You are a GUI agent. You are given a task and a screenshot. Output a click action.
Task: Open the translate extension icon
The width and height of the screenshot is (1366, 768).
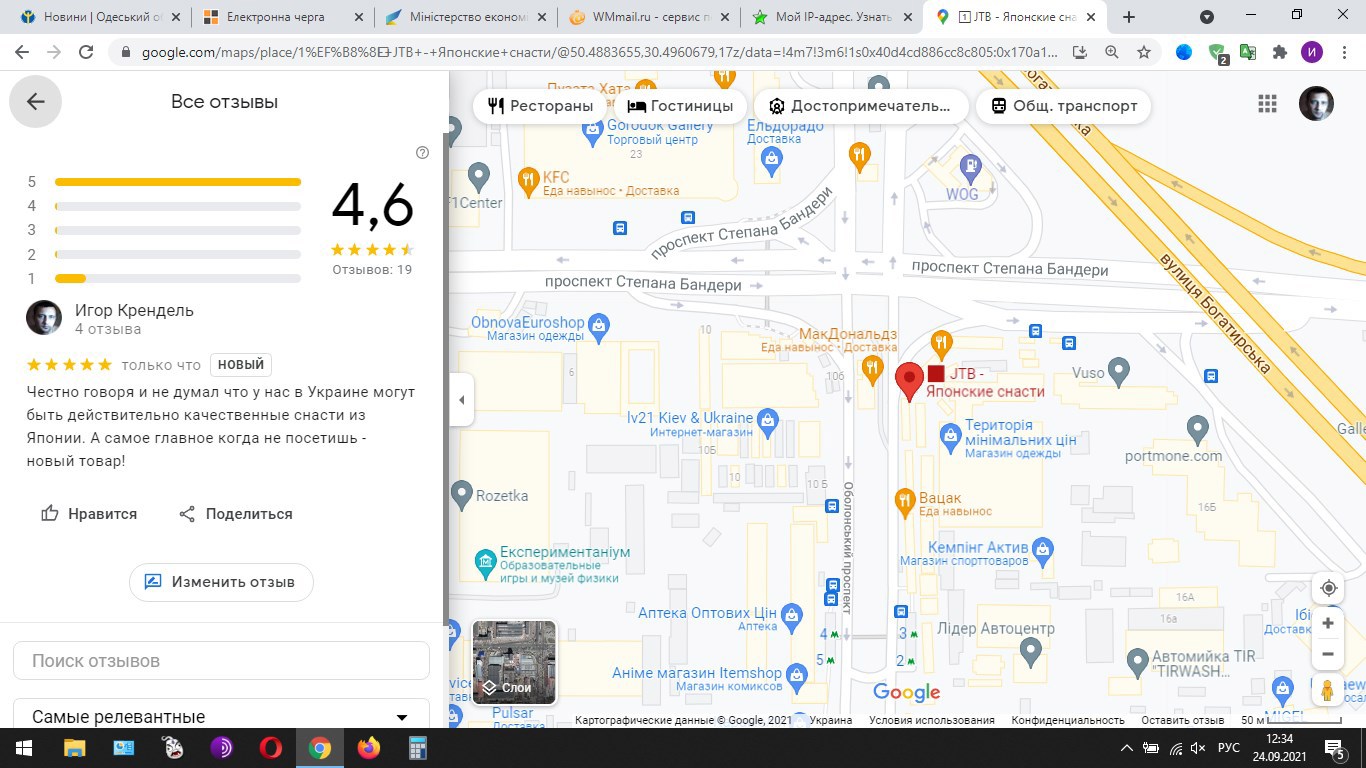point(1248,53)
